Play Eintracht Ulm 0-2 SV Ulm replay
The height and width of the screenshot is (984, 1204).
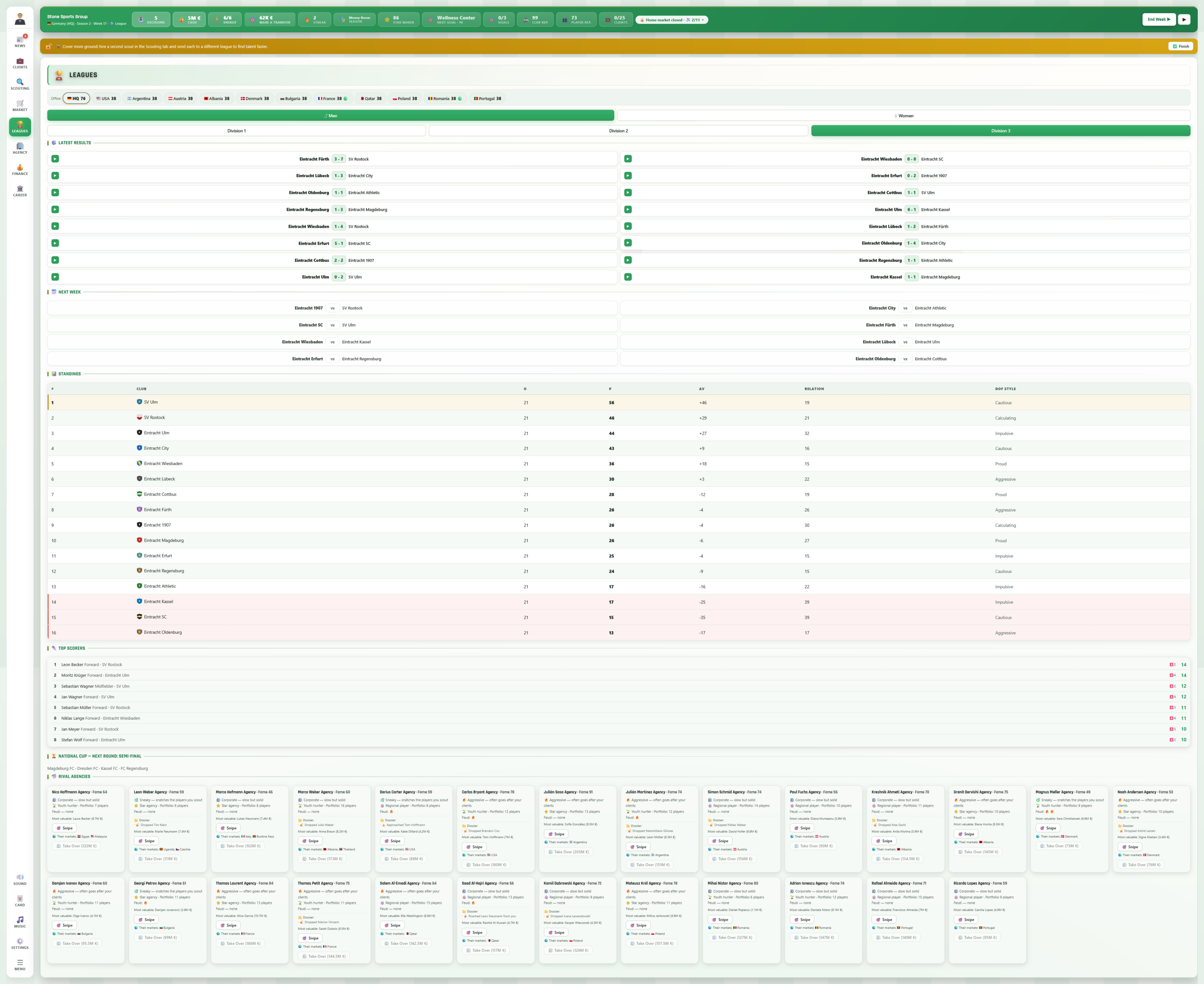pos(55,277)
